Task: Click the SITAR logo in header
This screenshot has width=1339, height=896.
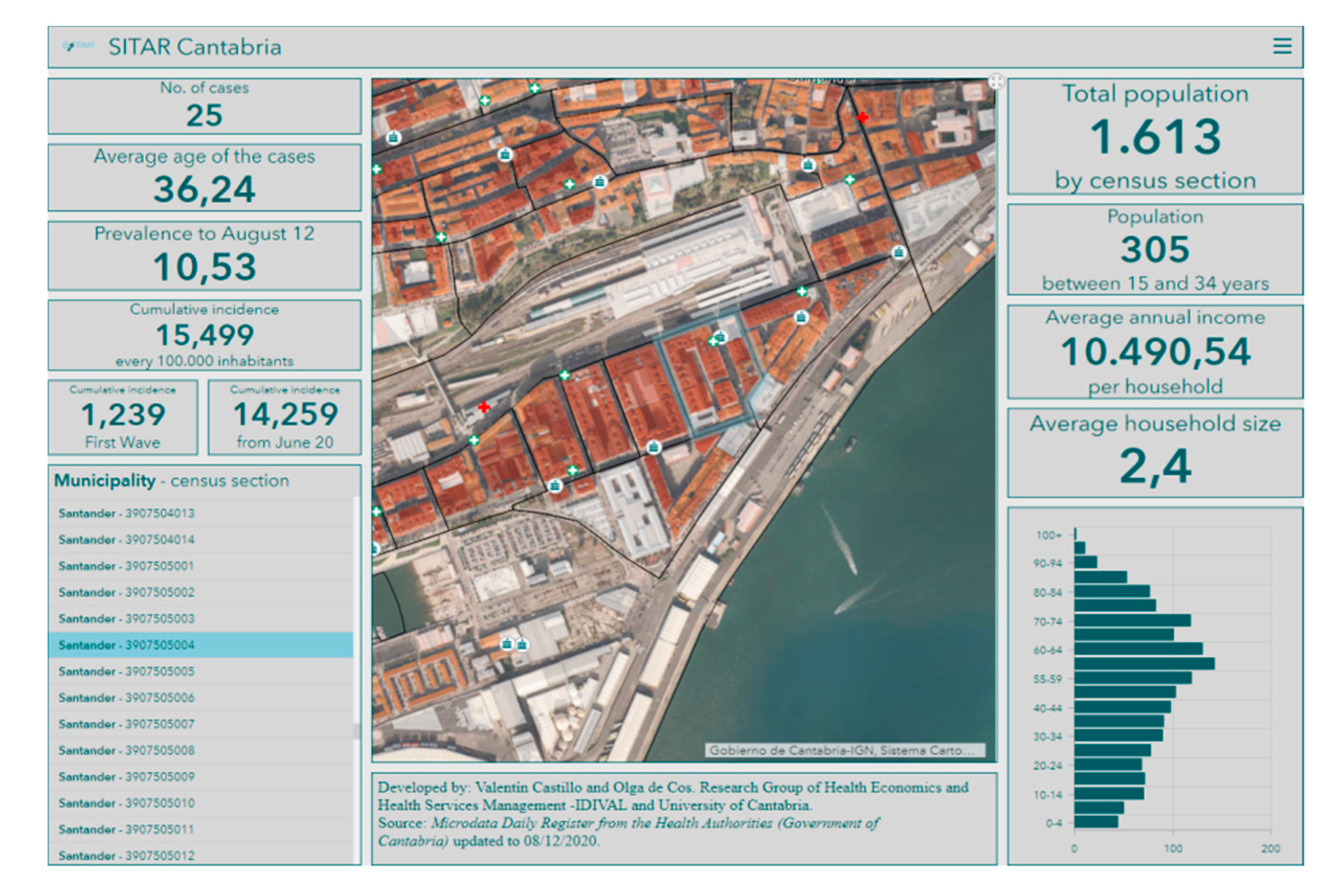Action: click(78, 46)
